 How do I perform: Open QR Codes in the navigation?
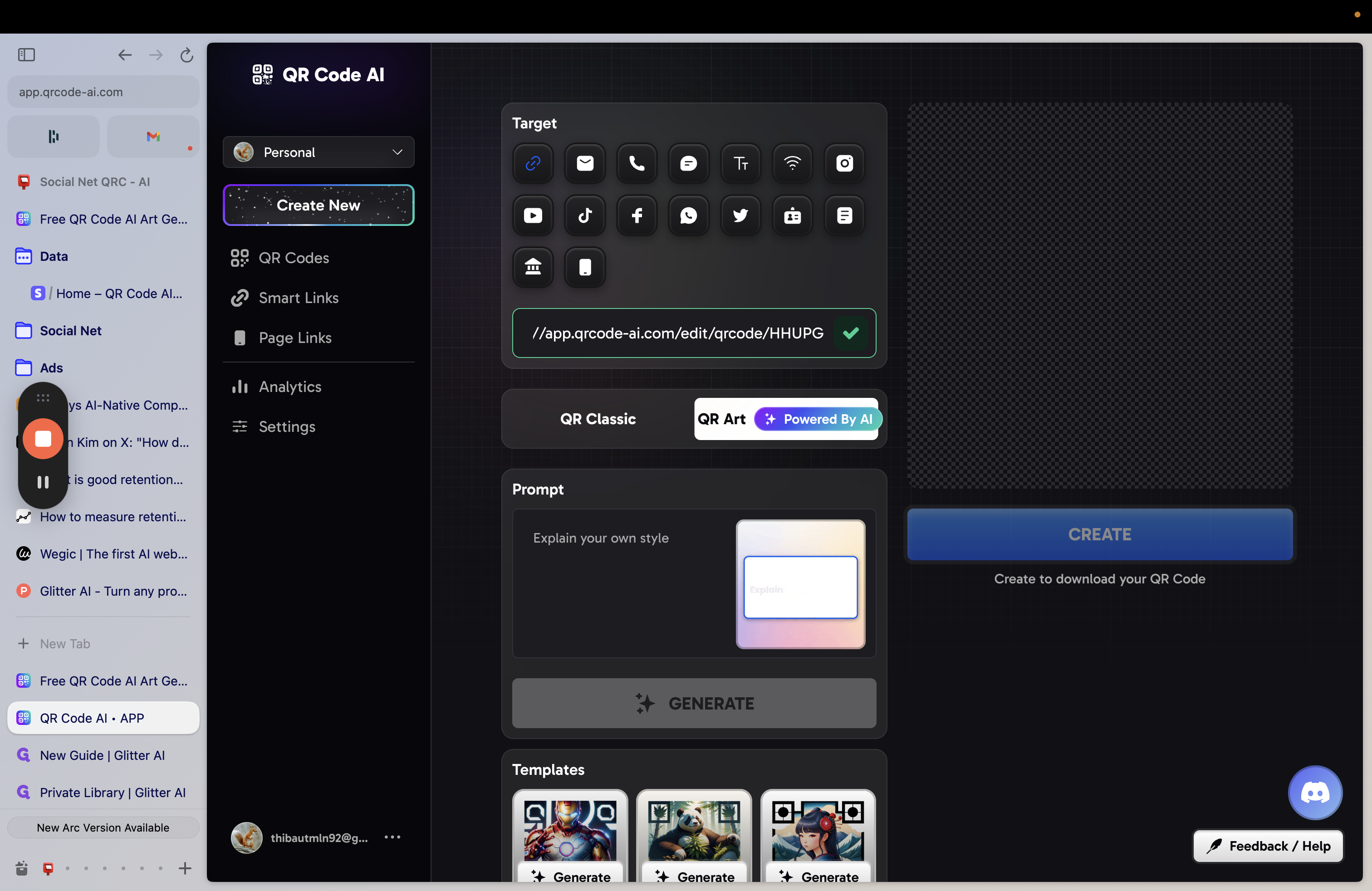[x=280, y=258]
